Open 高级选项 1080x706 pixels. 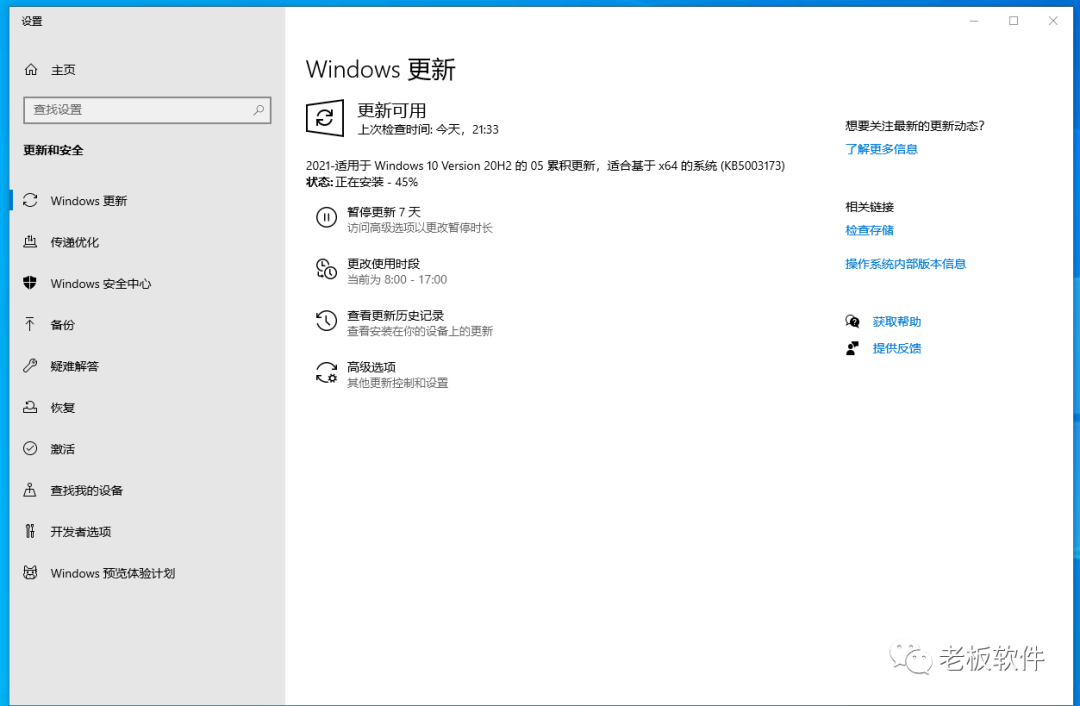371,367
